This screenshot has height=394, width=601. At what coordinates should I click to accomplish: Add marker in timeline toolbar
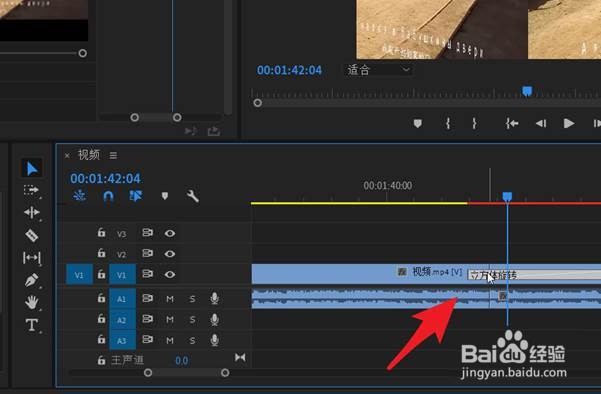tap(165, 196)
